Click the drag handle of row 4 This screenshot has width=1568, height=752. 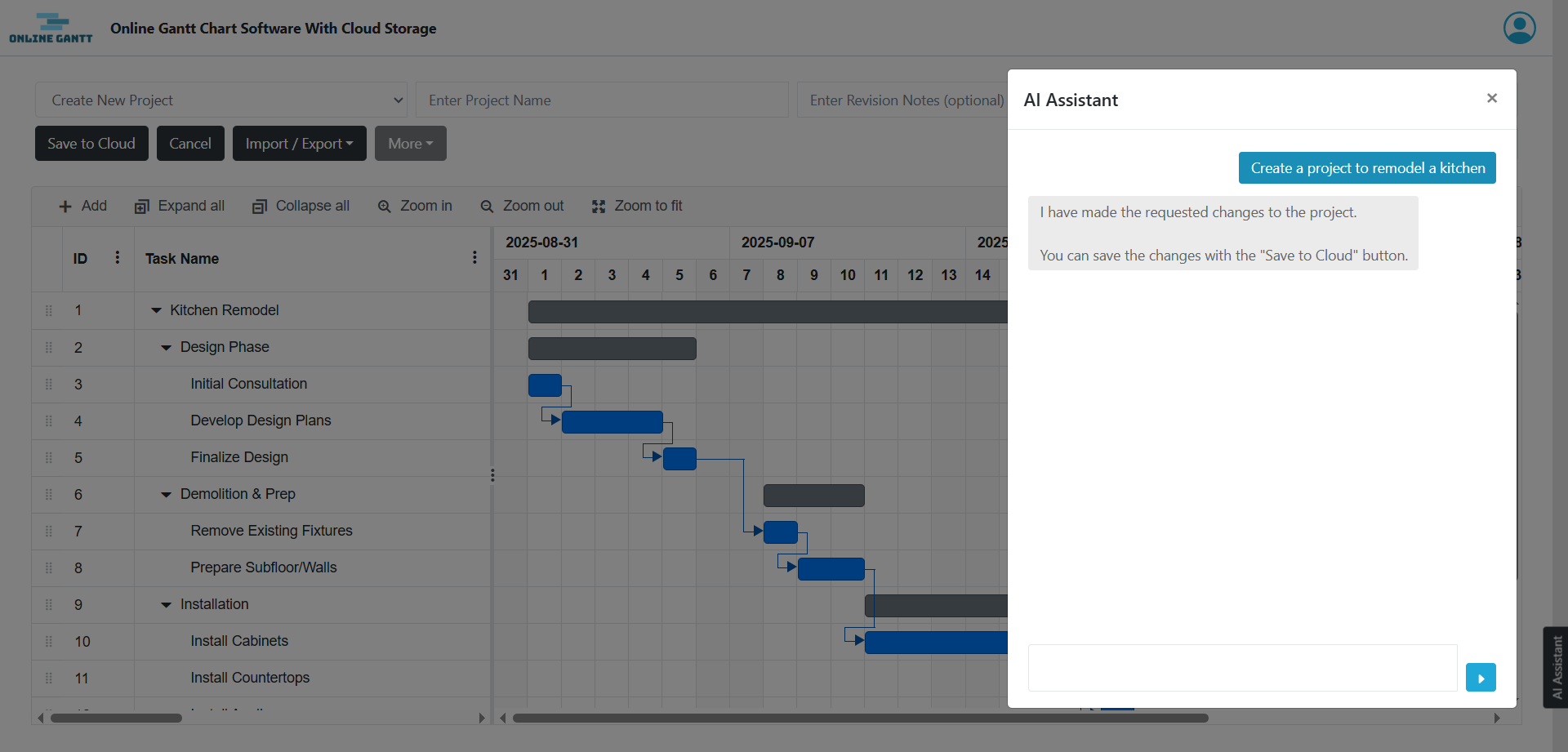48,420
